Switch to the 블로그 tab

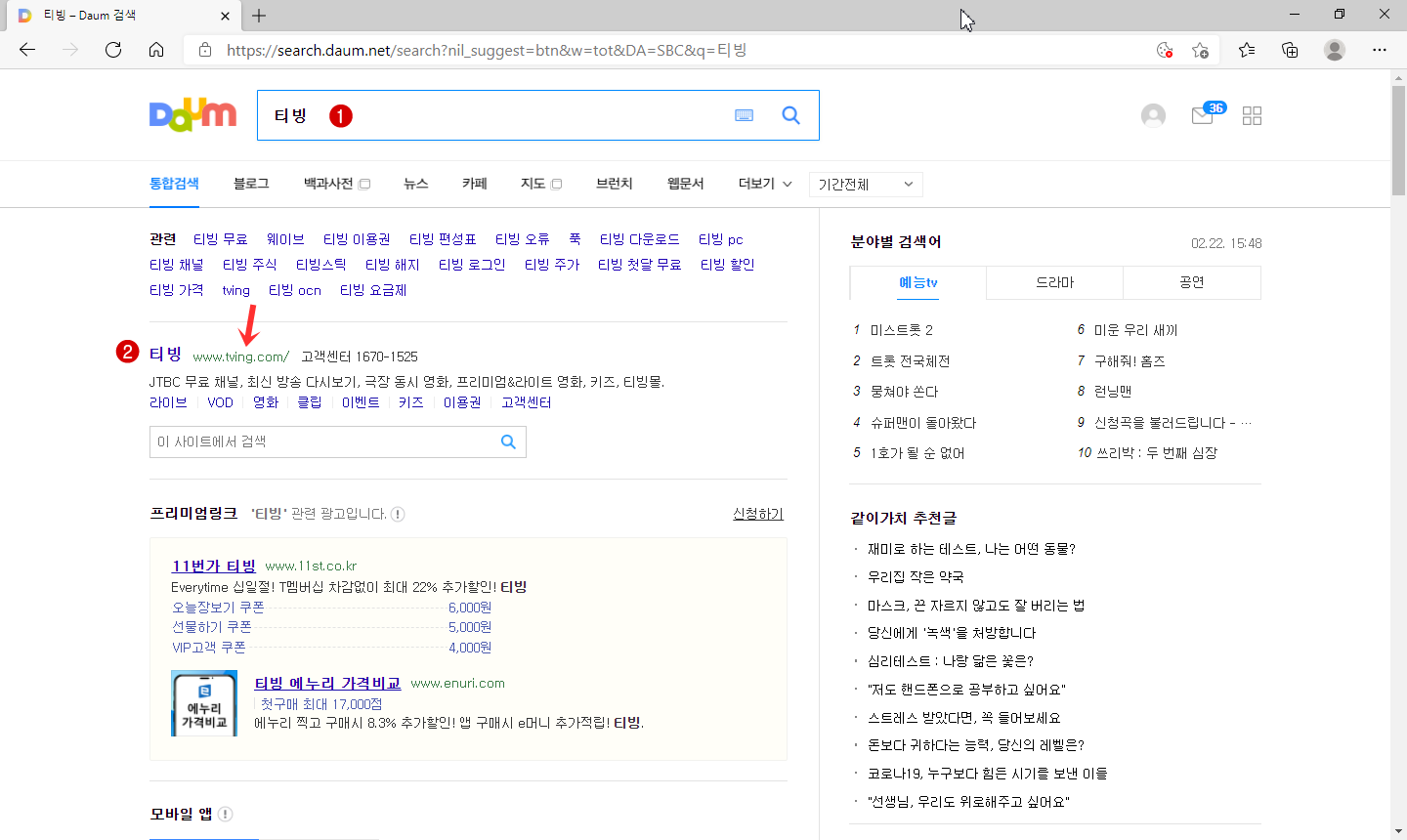click(251, 184)
